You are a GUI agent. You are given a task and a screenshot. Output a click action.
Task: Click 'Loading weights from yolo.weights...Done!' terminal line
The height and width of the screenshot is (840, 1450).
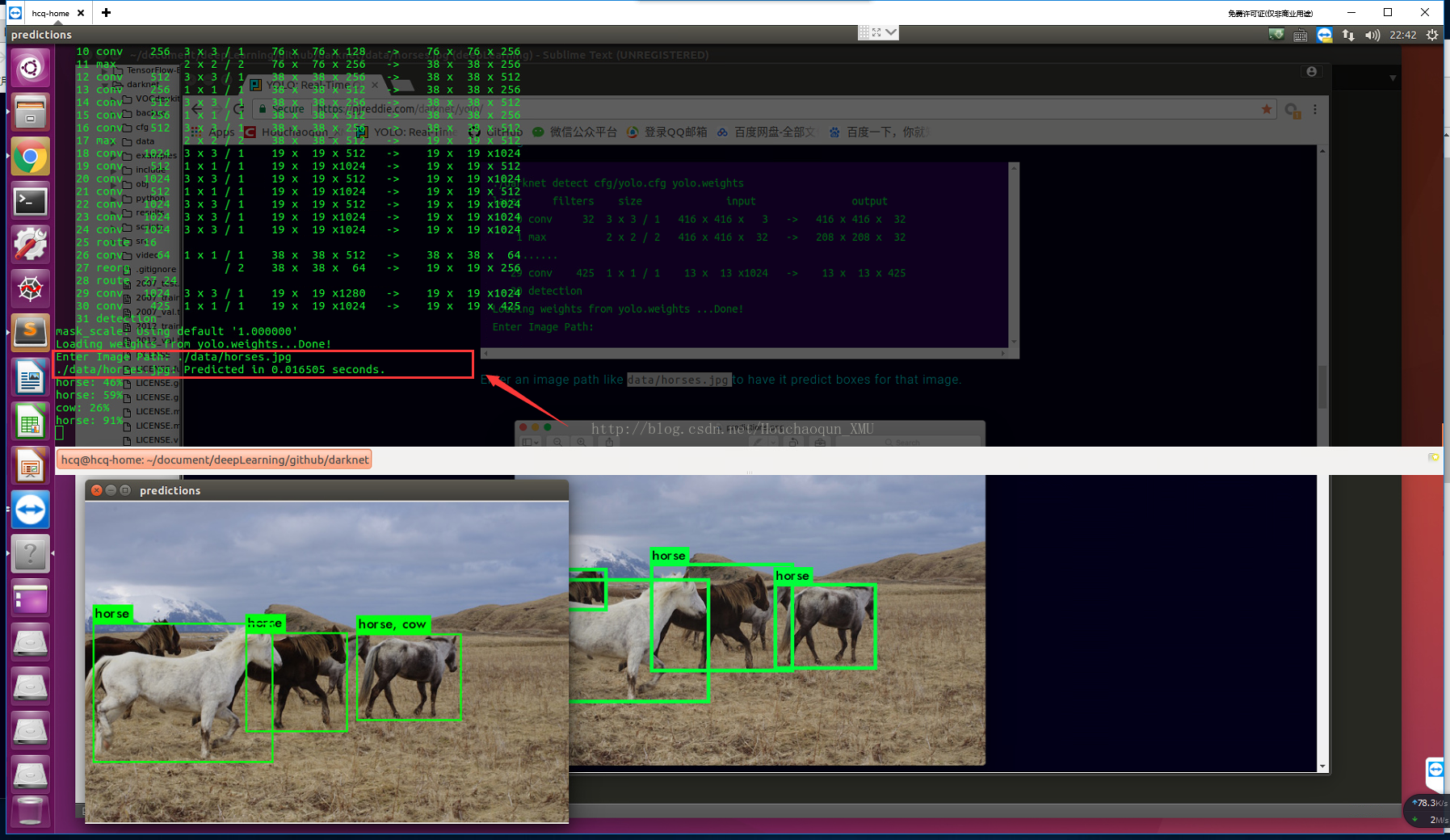[x=194, y=344]
